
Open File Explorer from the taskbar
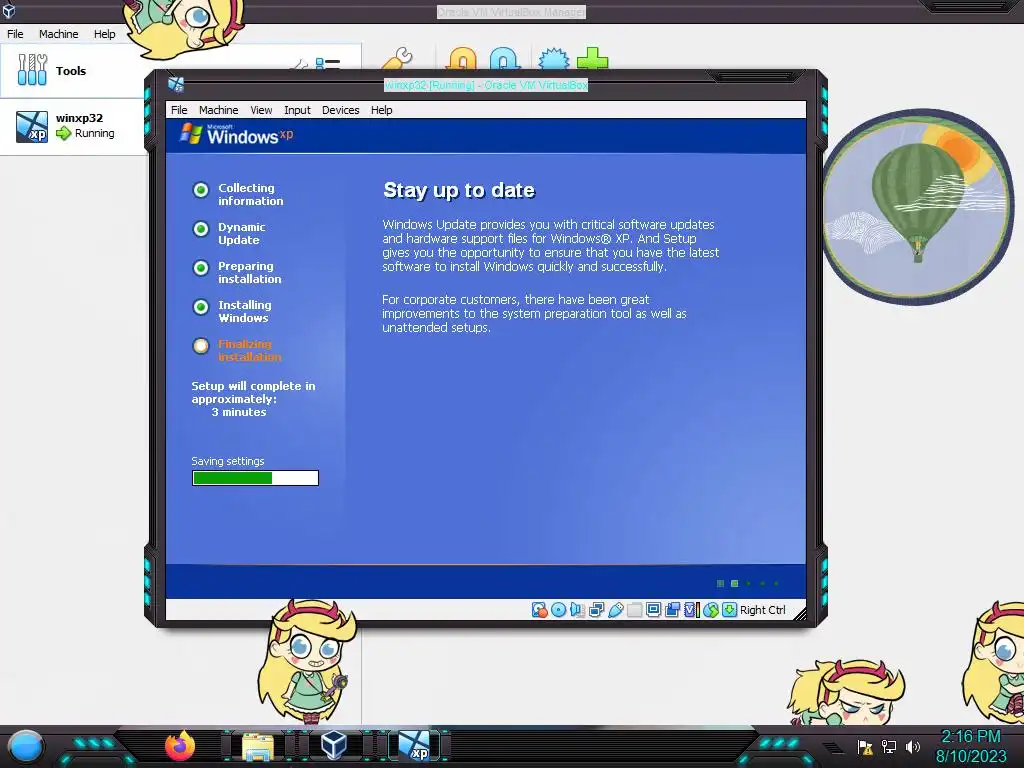[258, 746]
